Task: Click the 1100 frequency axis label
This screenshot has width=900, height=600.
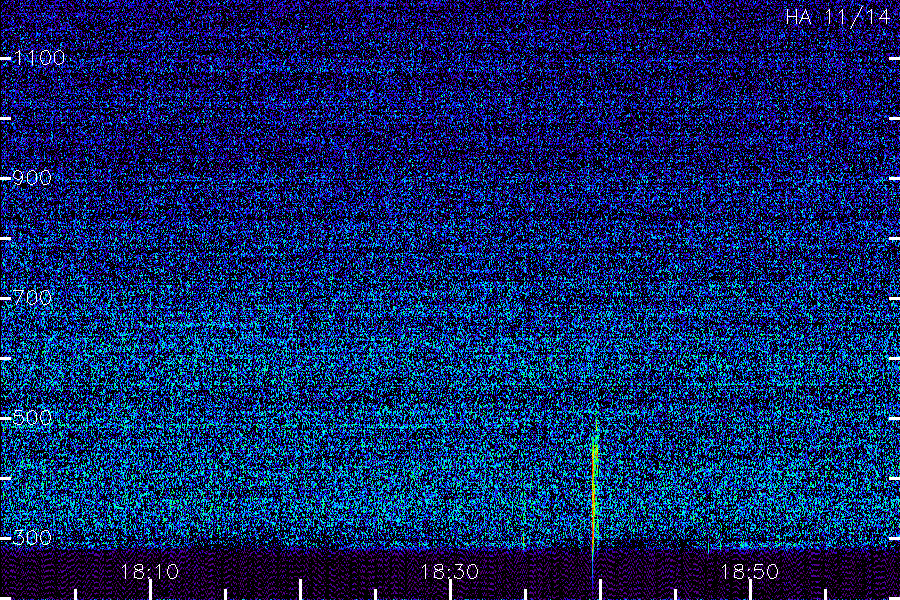Action: 39,58
